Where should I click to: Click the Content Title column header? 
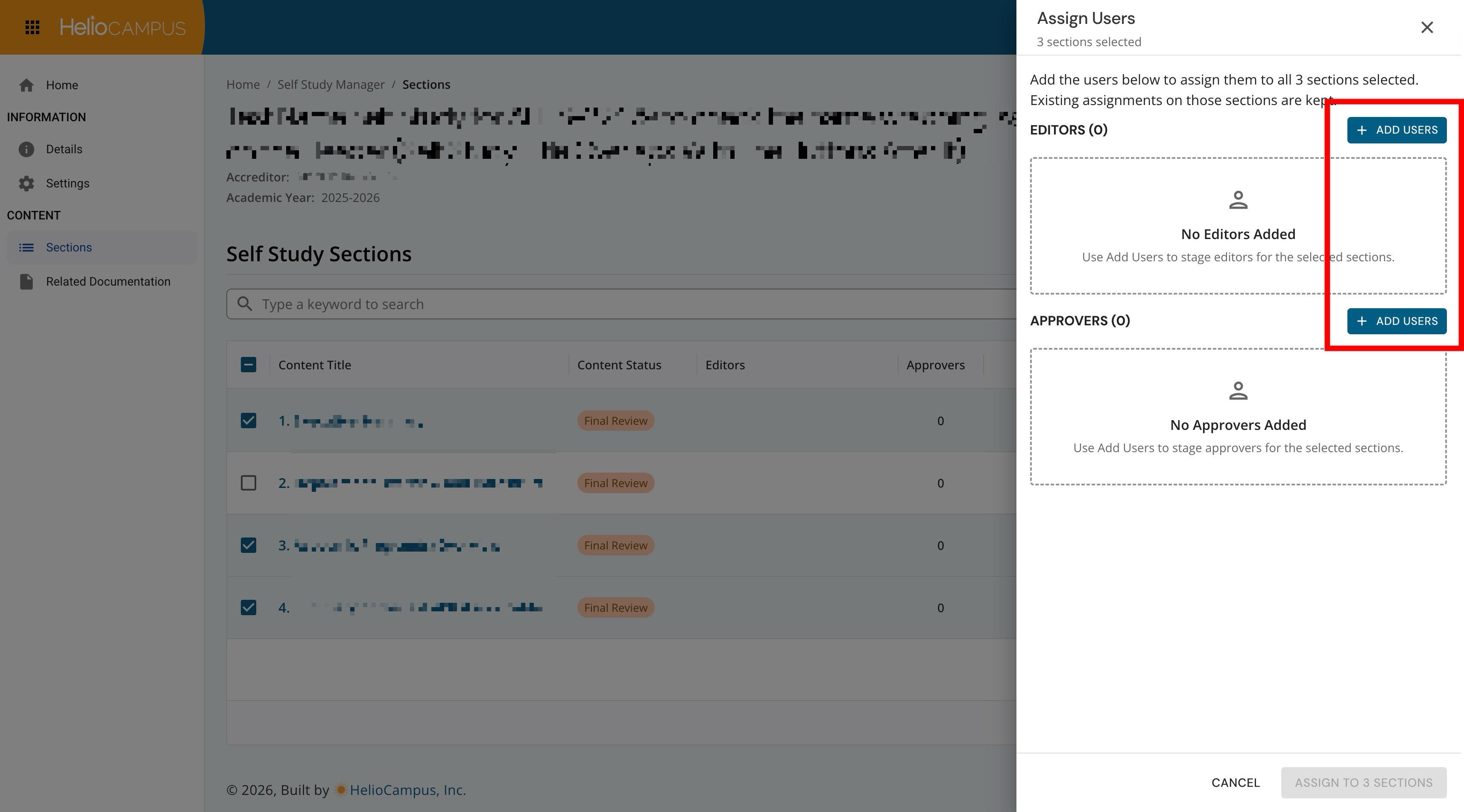coord(314,365)
